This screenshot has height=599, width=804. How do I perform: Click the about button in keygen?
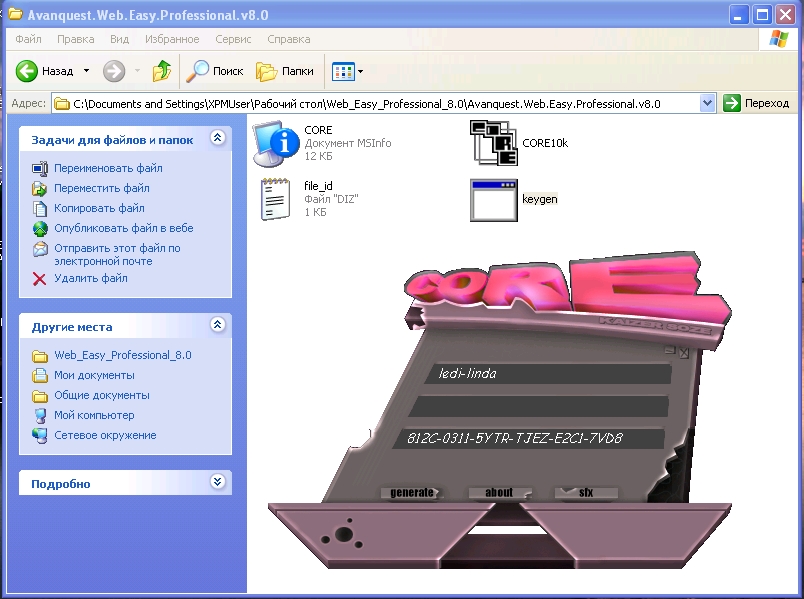[499, 492]
